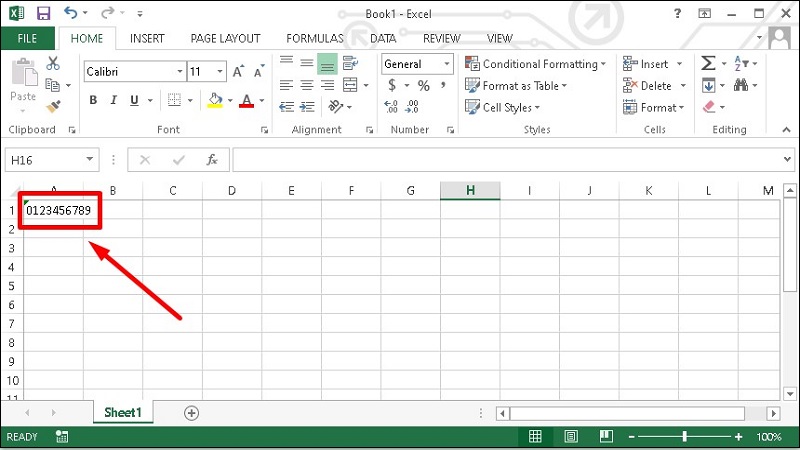Click the Redo arrow icon
Screen dimensions: 800x450
108,13
